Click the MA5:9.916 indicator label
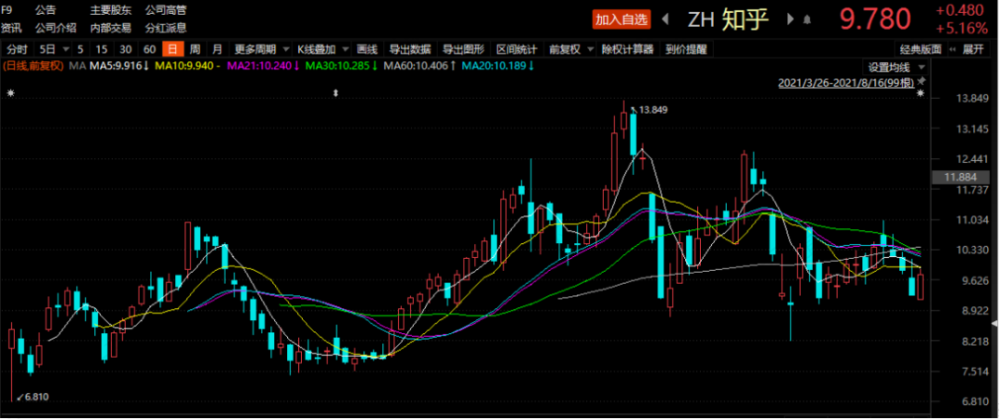Screen dimensions: 1000x419 tap(119, 65)
